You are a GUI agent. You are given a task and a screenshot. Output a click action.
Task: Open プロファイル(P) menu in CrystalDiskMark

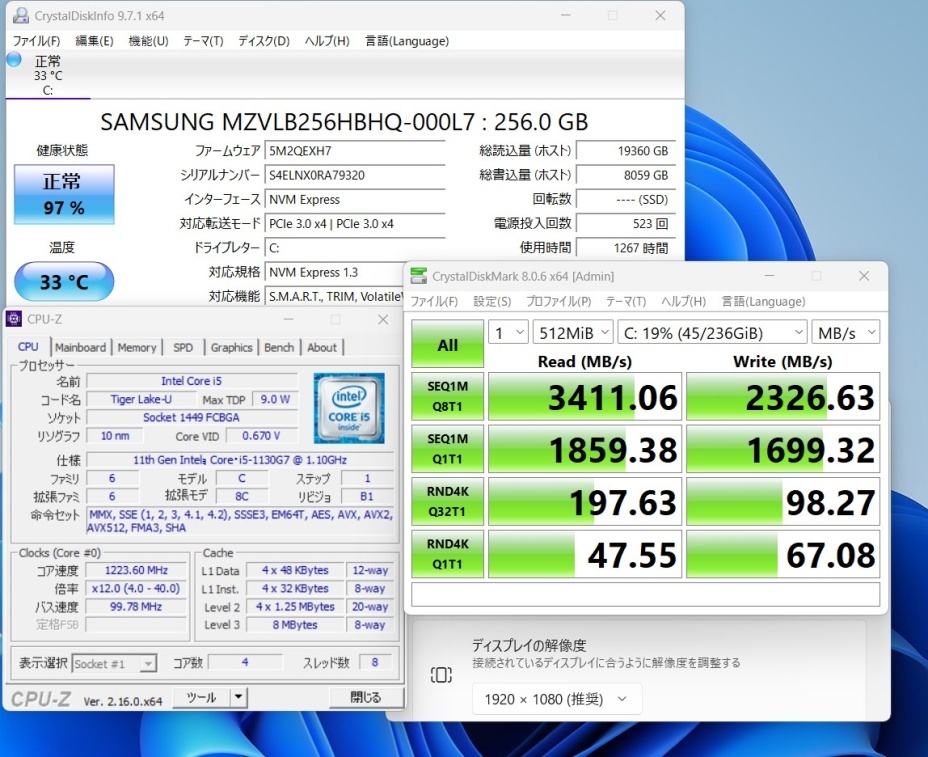coord(559,301)
